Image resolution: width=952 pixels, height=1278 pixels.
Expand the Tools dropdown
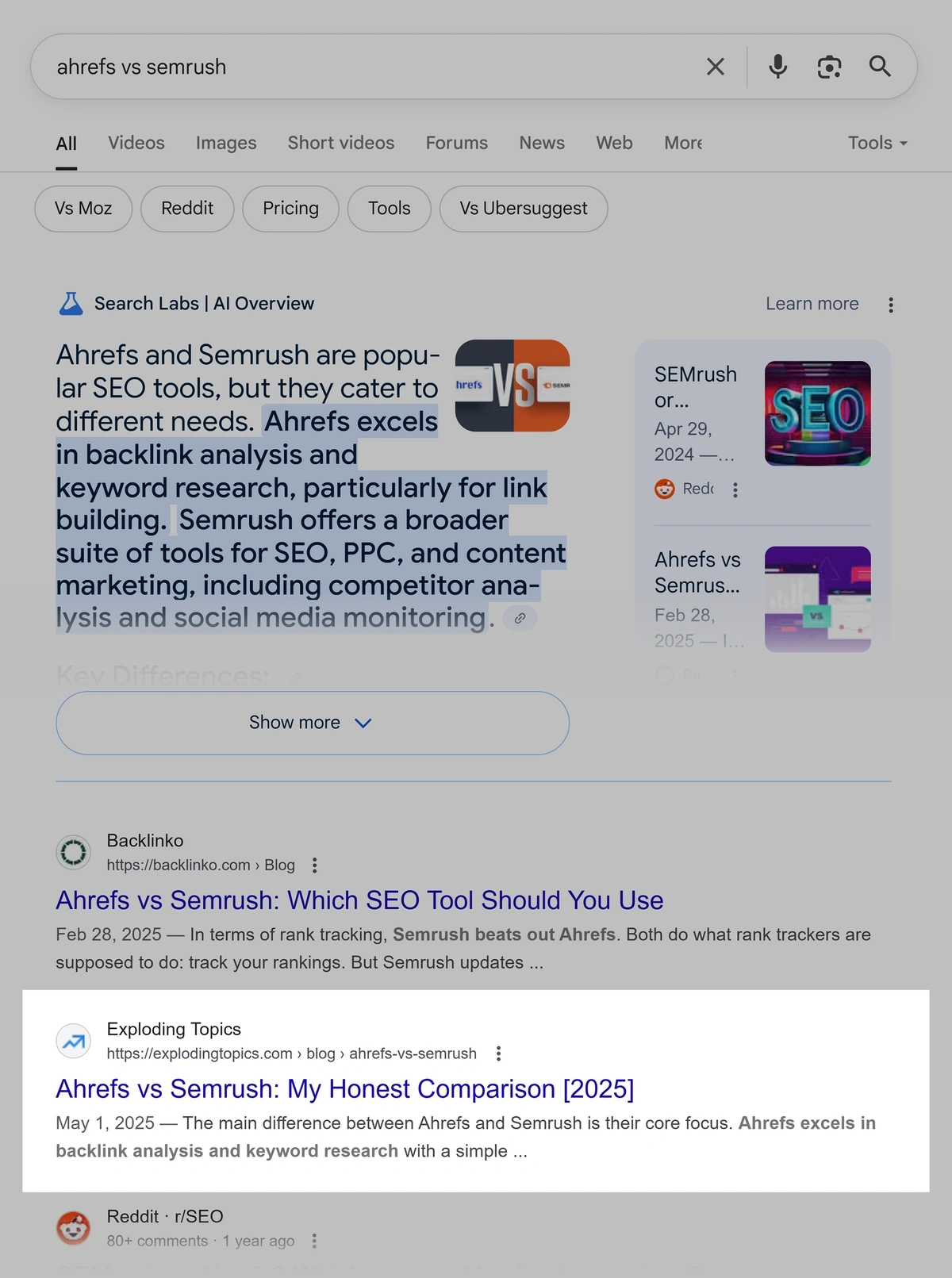[x=877, y=143]
